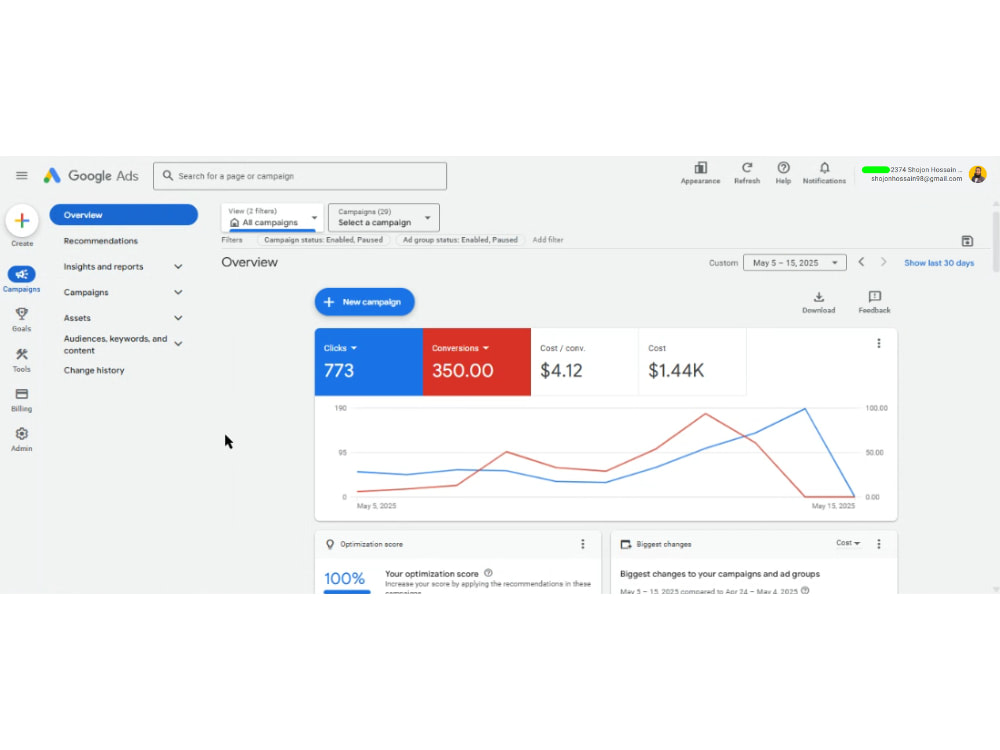Click search for a page or campaign field
The height and width of the screenshot is (750, 1000).
coord(300,176)
